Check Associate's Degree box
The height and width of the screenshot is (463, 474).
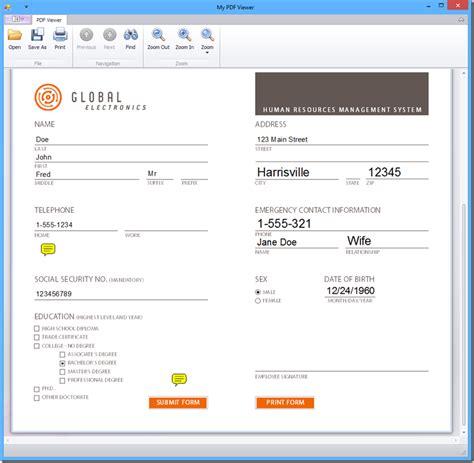pyautogui.click(x=62, y=355)
